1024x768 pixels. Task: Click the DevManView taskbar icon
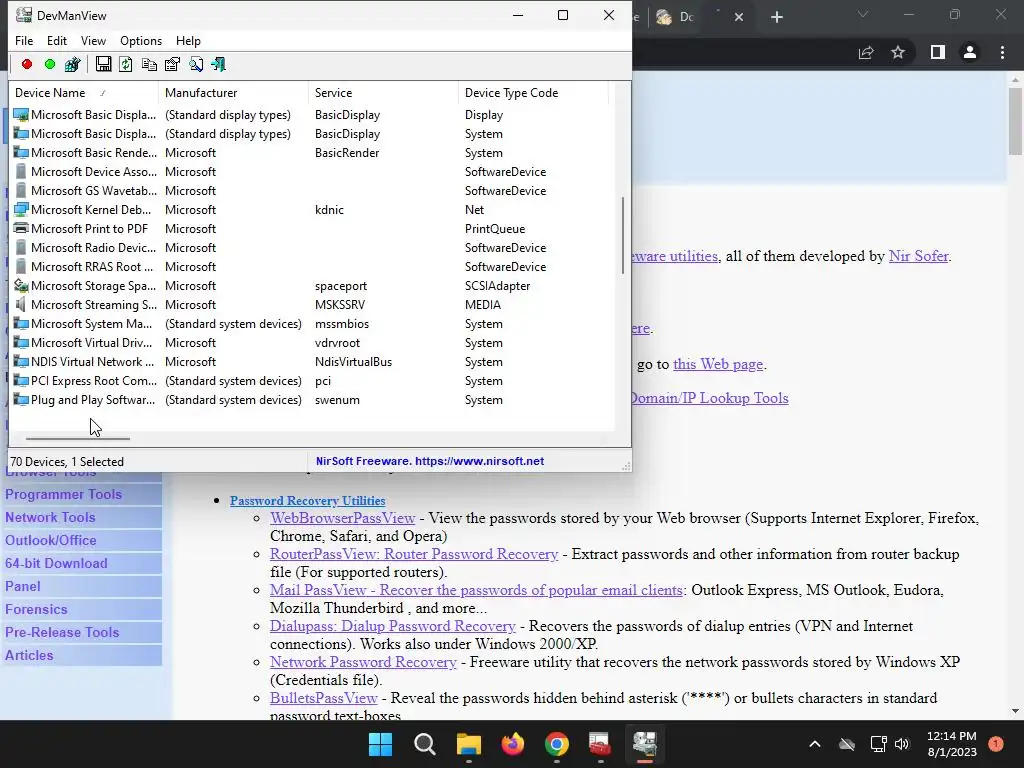pyautogui.click(x=645, y=744)
